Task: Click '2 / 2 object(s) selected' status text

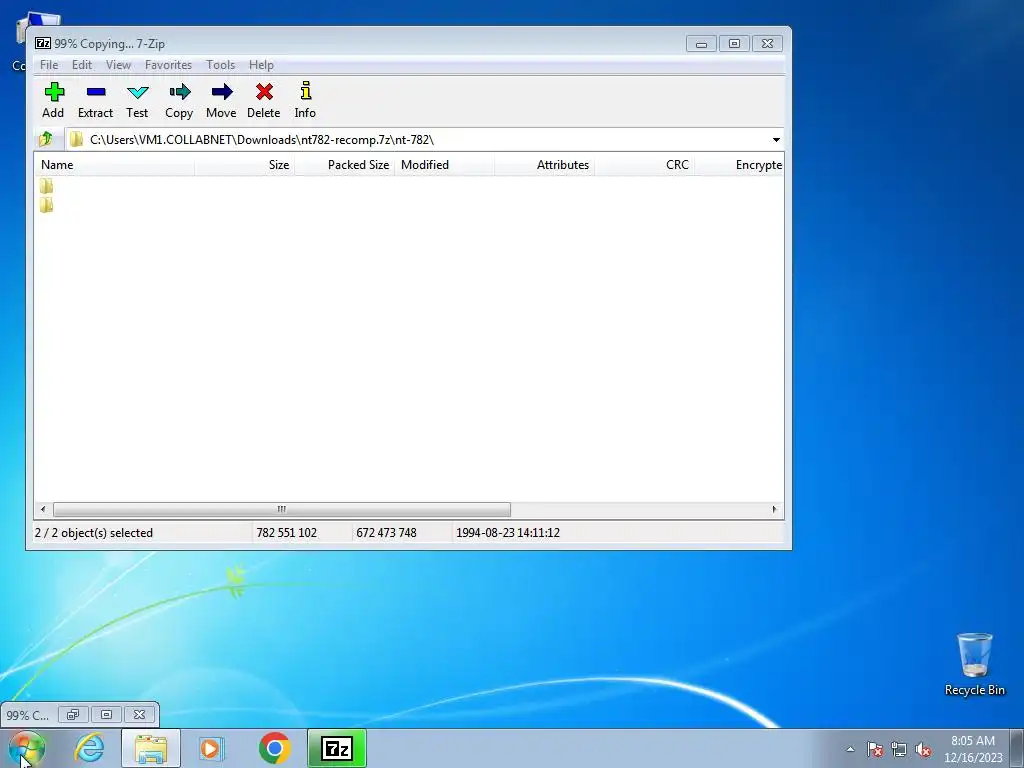Action: pos(93,533)
